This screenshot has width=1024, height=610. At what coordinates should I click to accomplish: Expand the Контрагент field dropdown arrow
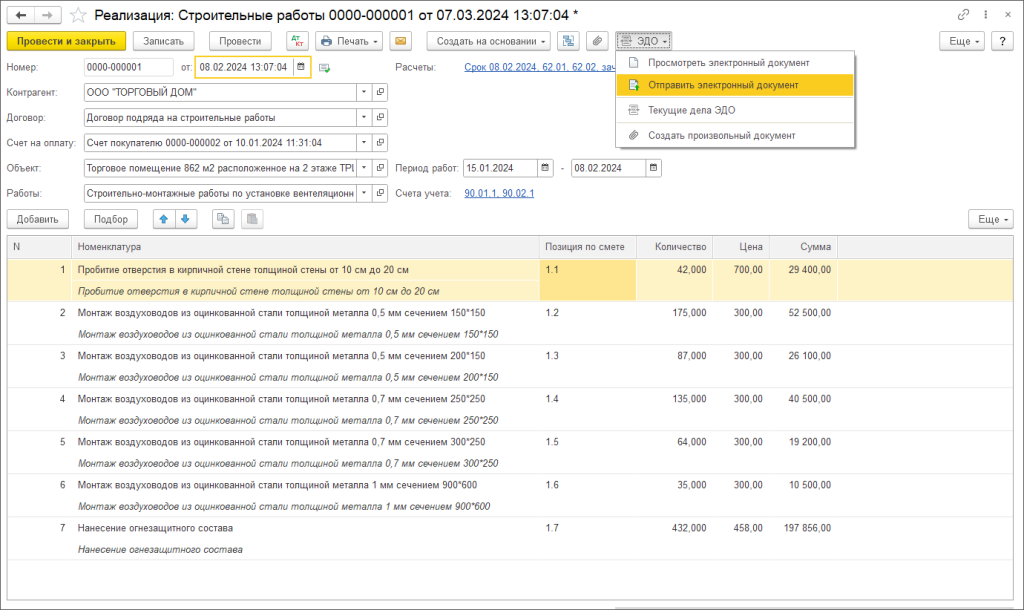pos(364,92)
